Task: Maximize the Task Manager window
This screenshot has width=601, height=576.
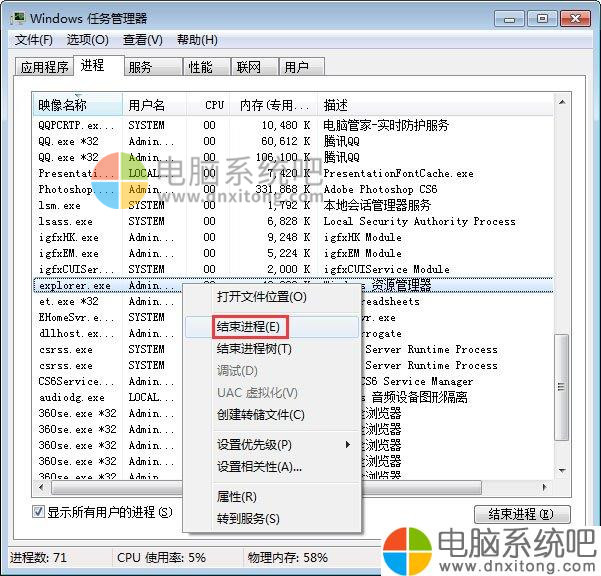Action: (x=542, y=18)
